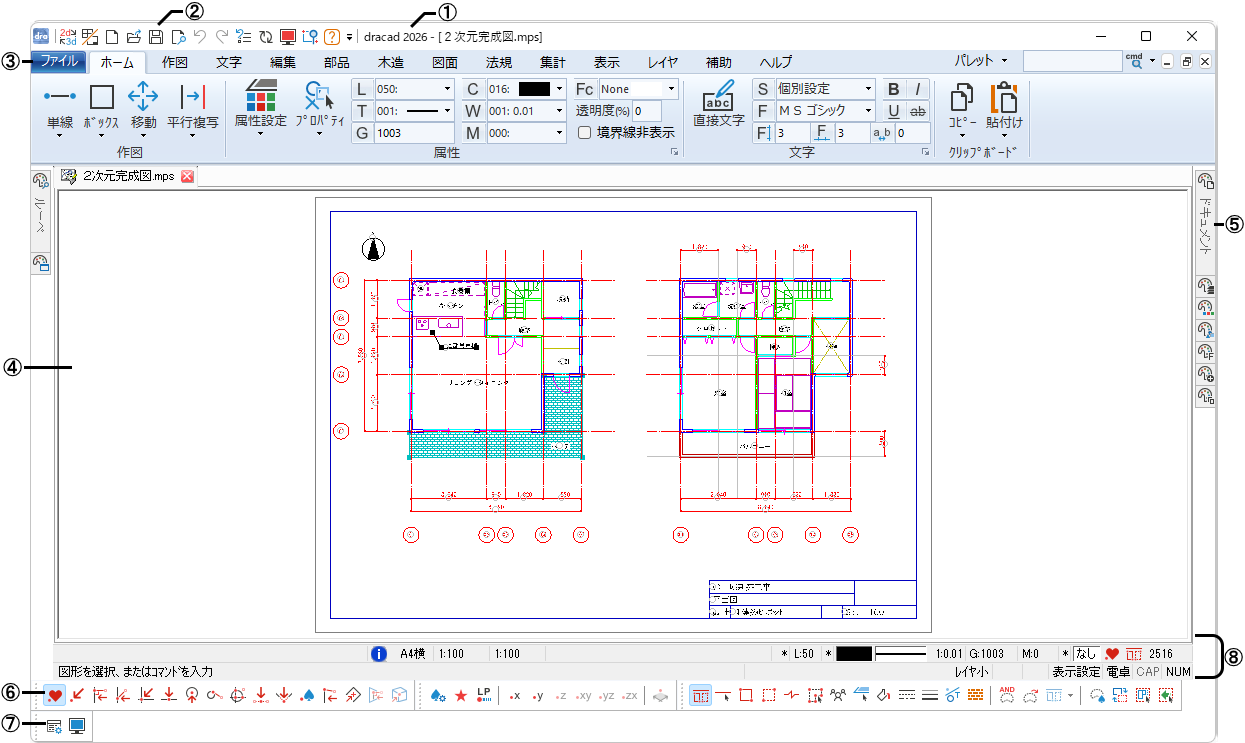Open the 電卓 calculator from status bar
This screenshot has height=743, width=1245.
[x=1121, y=672]
